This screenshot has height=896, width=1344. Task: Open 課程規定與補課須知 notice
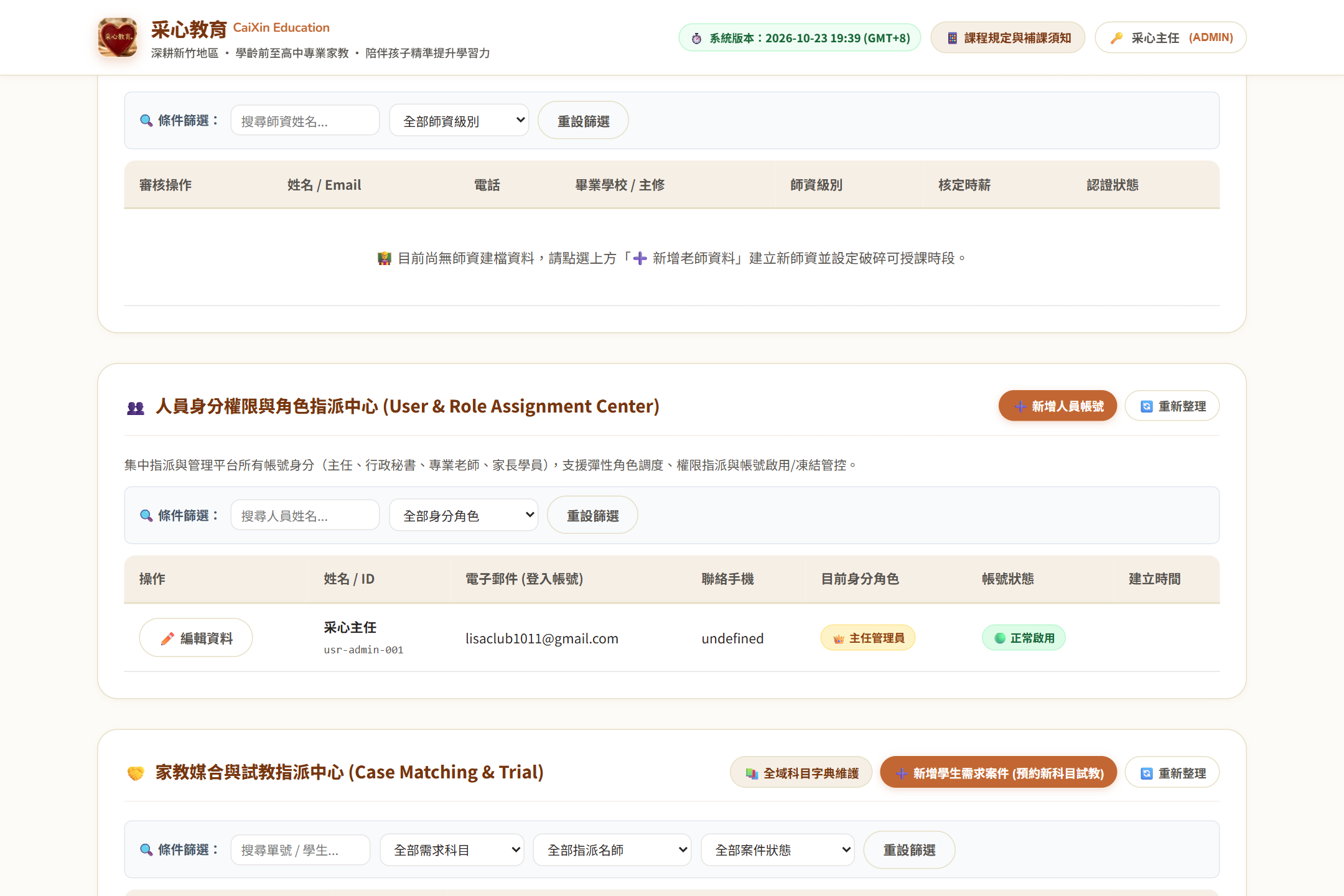1008,38
